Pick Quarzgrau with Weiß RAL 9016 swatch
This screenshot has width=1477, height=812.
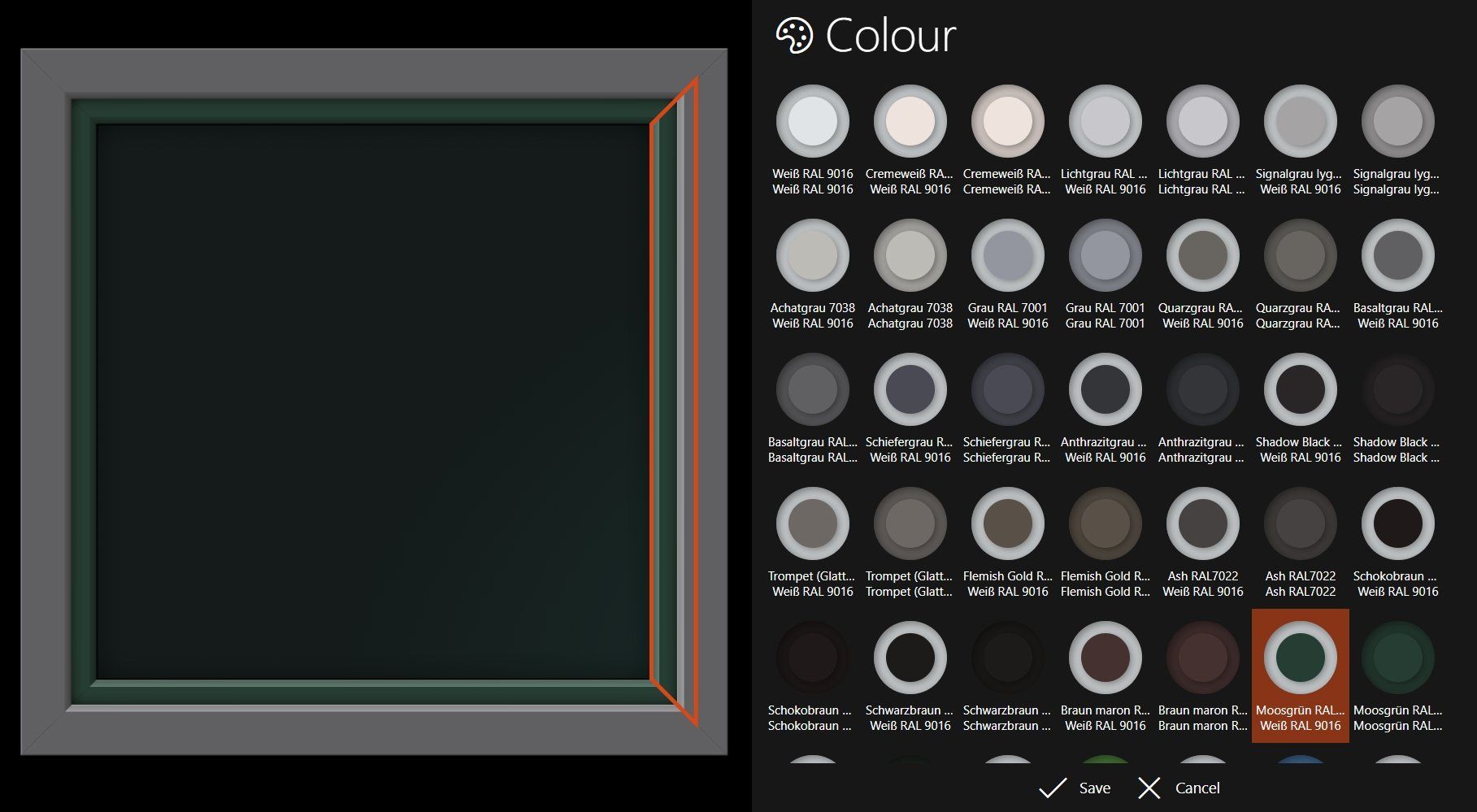[1202, 256]
